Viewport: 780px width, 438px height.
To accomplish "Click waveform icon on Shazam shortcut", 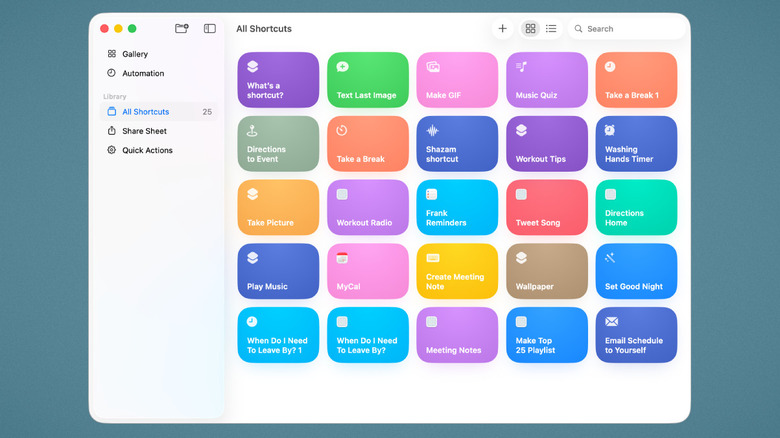I will tap(432, 130).
